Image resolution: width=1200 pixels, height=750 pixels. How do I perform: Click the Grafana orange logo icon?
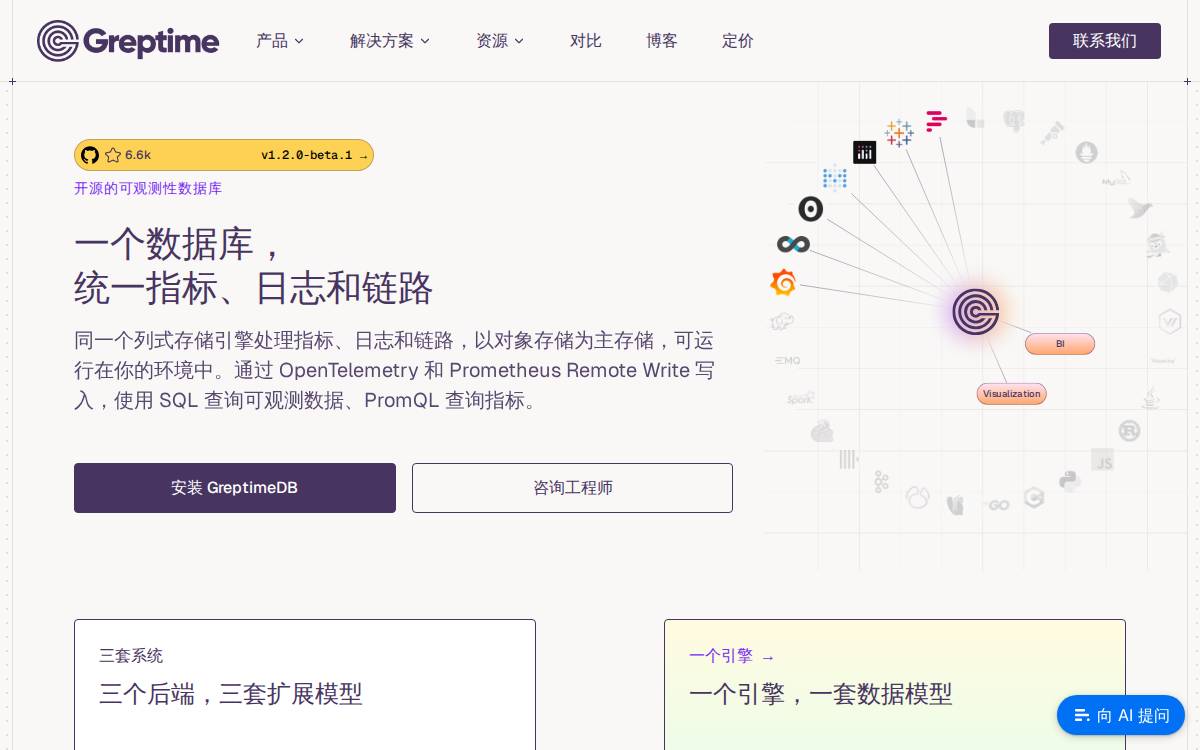783,283
